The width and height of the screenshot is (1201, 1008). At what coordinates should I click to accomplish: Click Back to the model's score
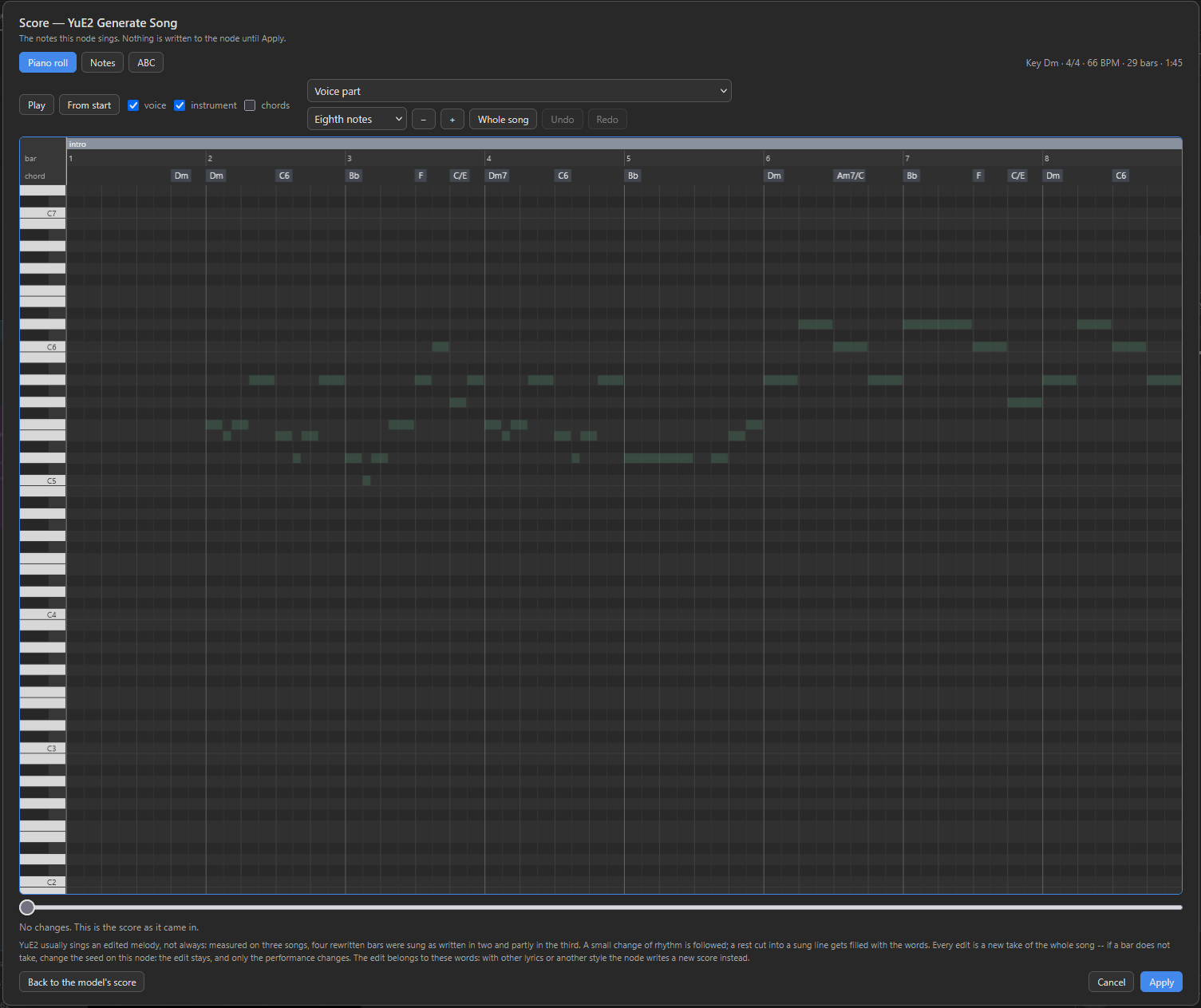tap(81, 982)
